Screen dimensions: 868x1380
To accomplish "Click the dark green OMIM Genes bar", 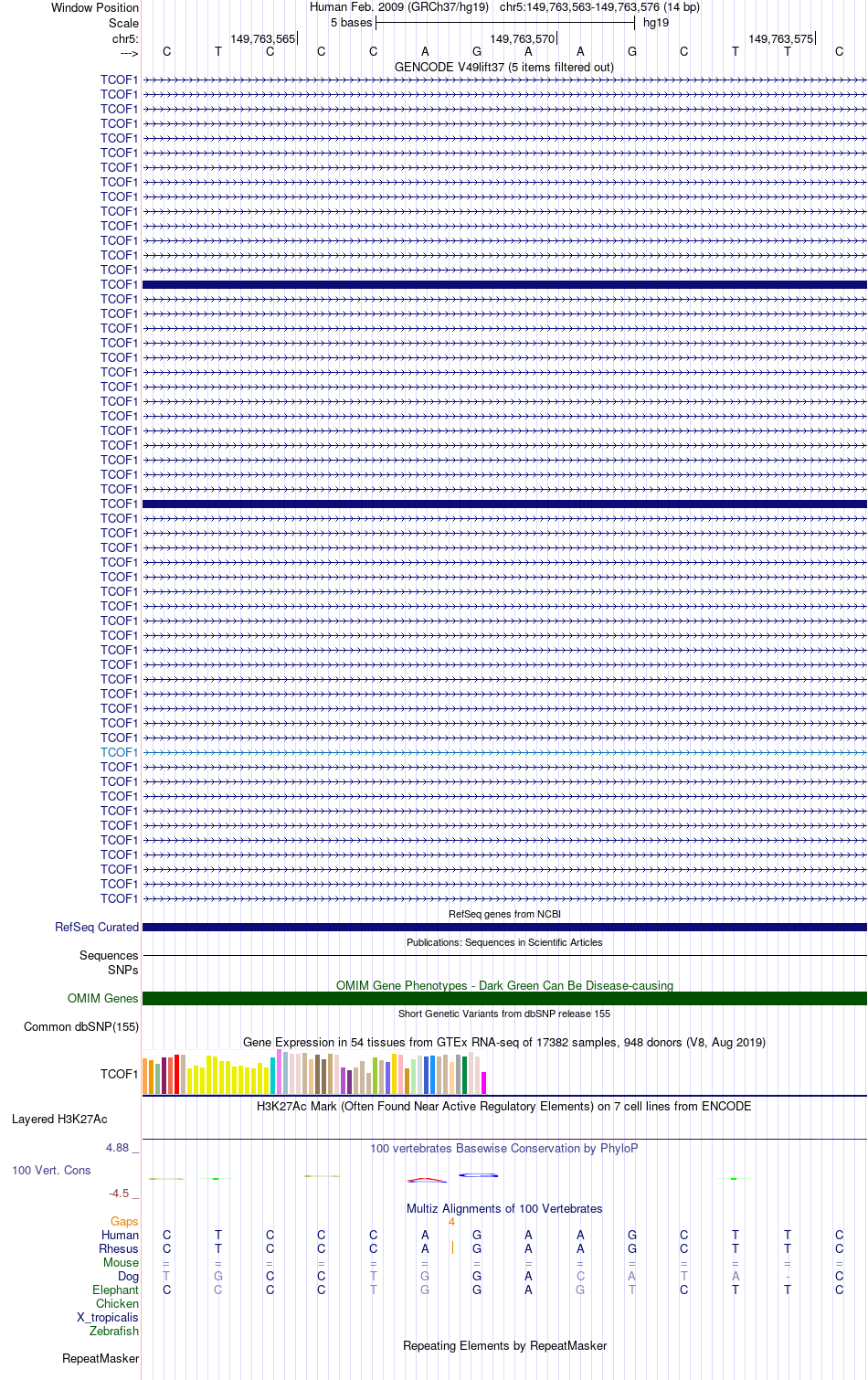I will (x=504, y=998).
